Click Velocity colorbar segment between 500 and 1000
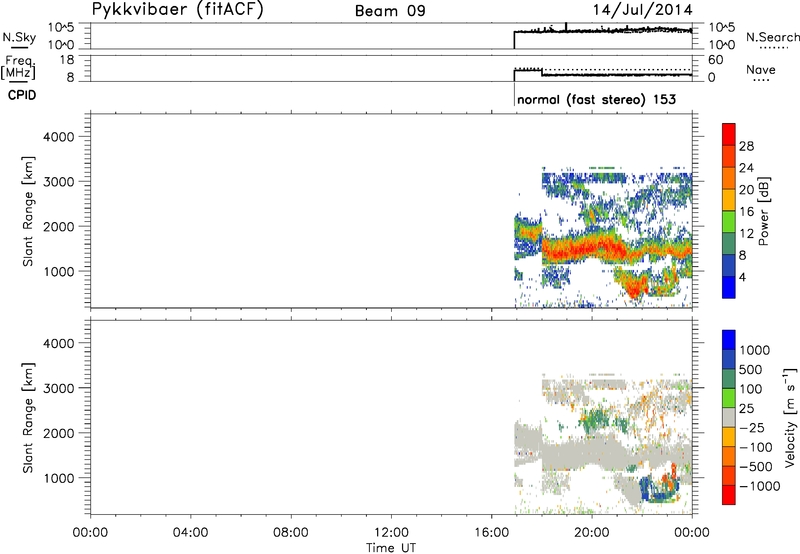 (x=729, y=359)
